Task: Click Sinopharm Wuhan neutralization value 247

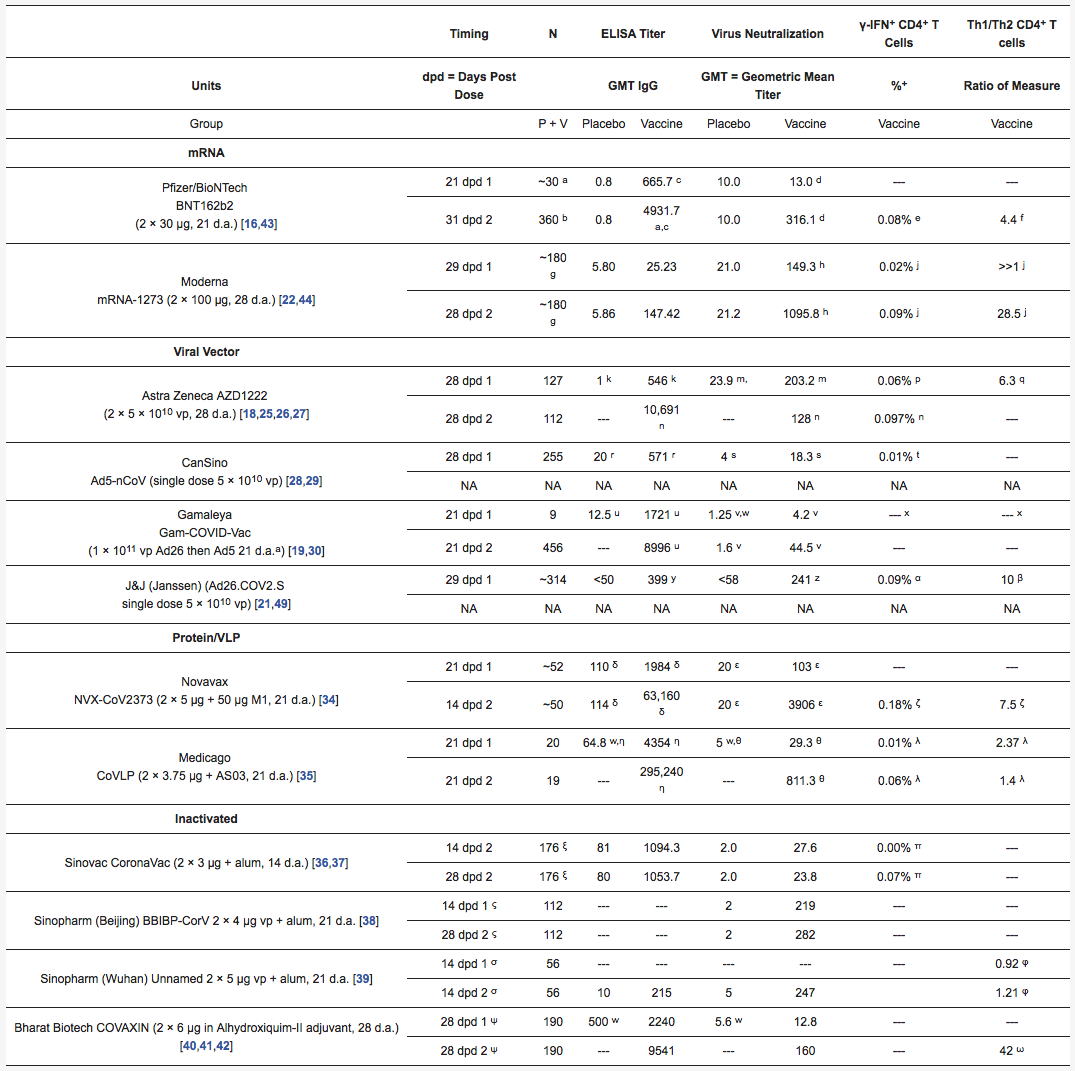Action: [805, 993]
